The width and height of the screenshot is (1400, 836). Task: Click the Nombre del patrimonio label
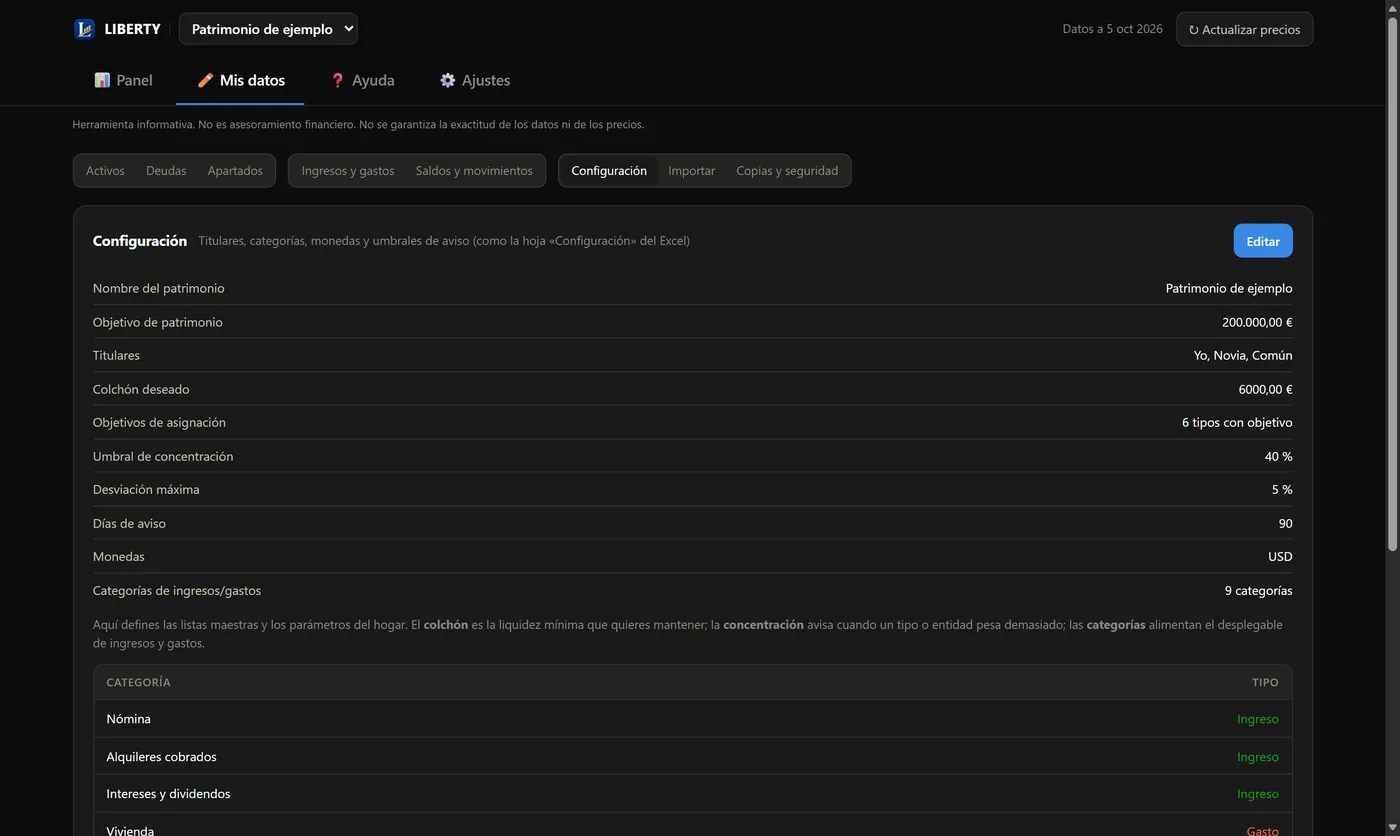pyautogui.click(x=158, y=288)
